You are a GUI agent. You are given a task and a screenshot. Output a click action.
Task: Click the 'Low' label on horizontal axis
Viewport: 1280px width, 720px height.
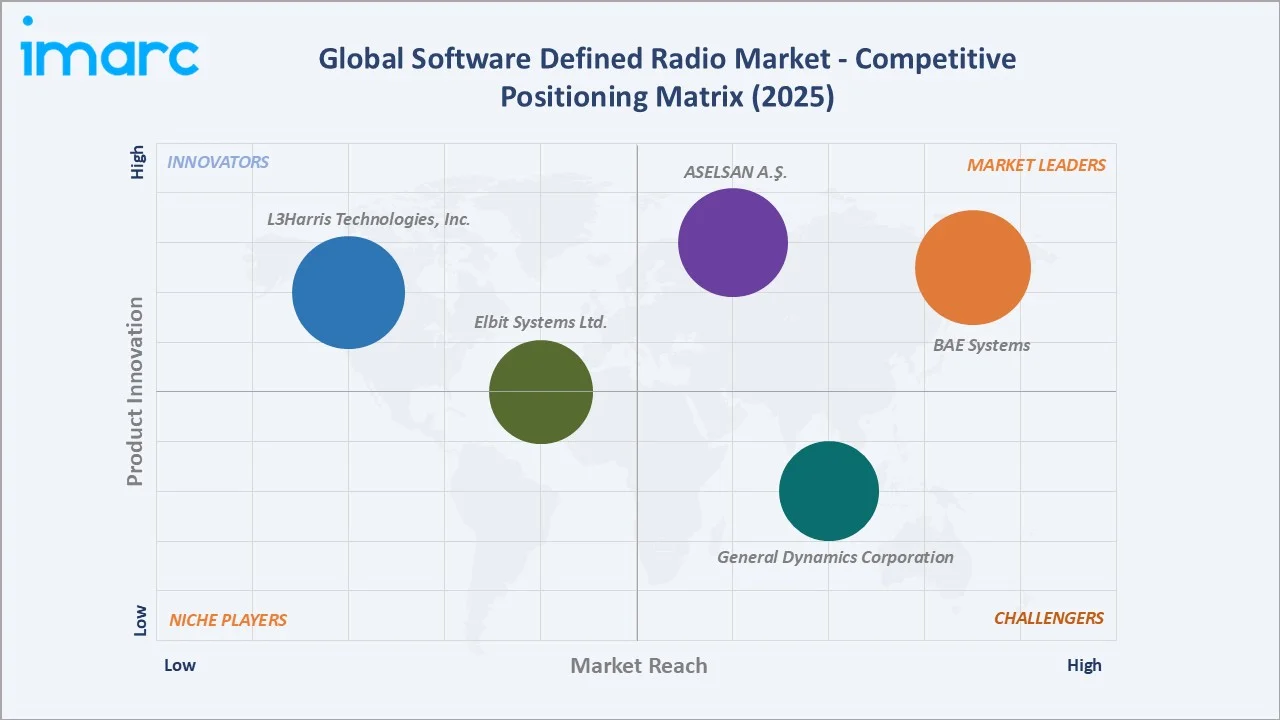tap(180, 665)
